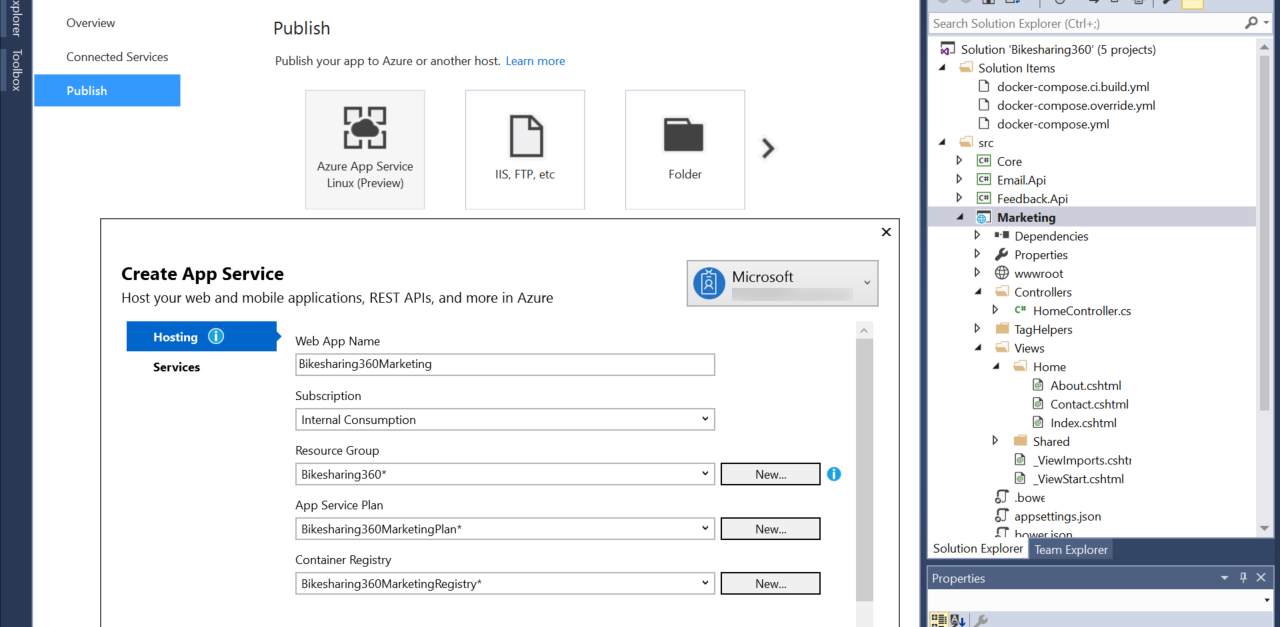The image size is (1280, 627).
Task: Click the Dependencies node icon
Action: (1002, 236)
